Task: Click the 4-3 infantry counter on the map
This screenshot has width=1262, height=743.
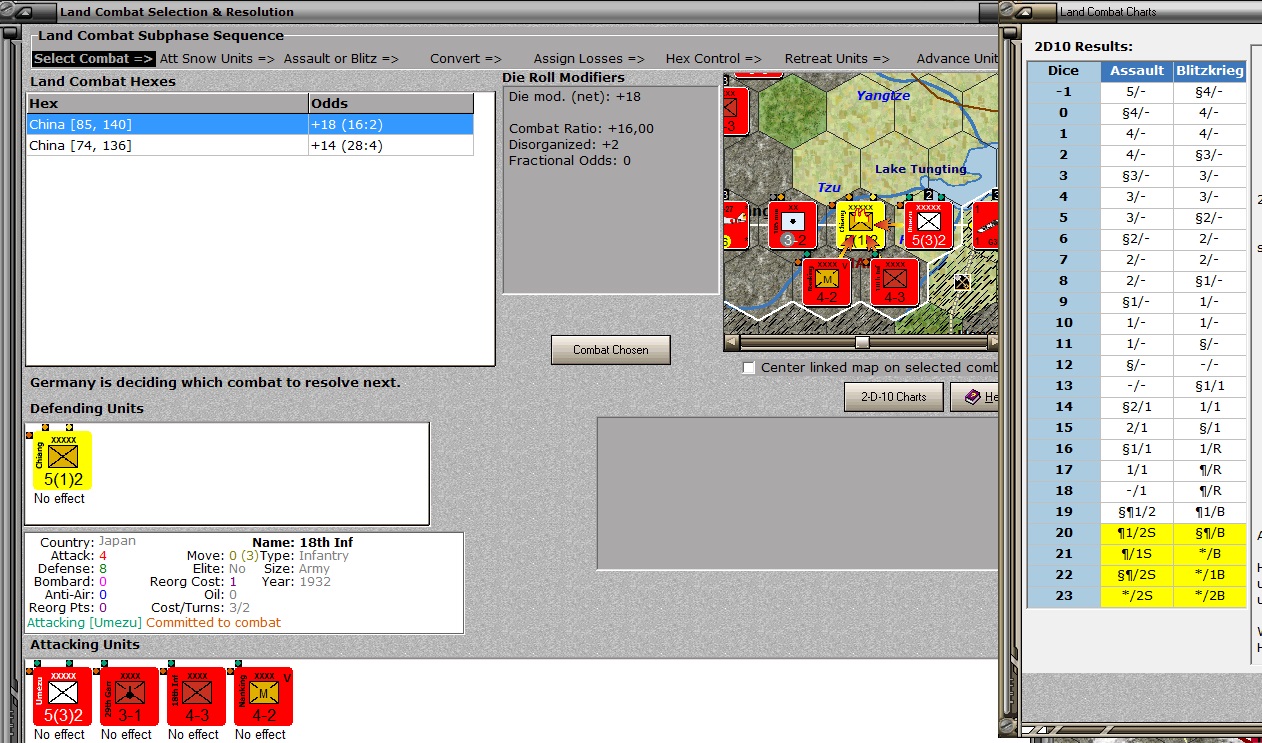Action: click(x=894, y=281)
